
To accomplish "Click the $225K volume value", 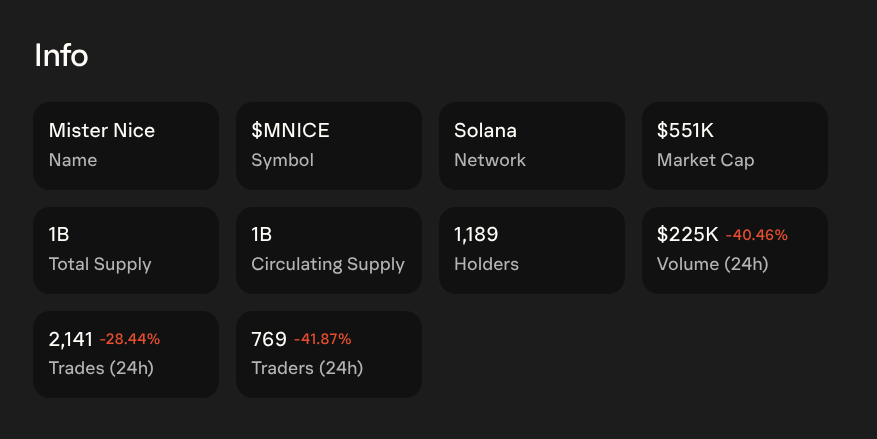I will (688, 234).
